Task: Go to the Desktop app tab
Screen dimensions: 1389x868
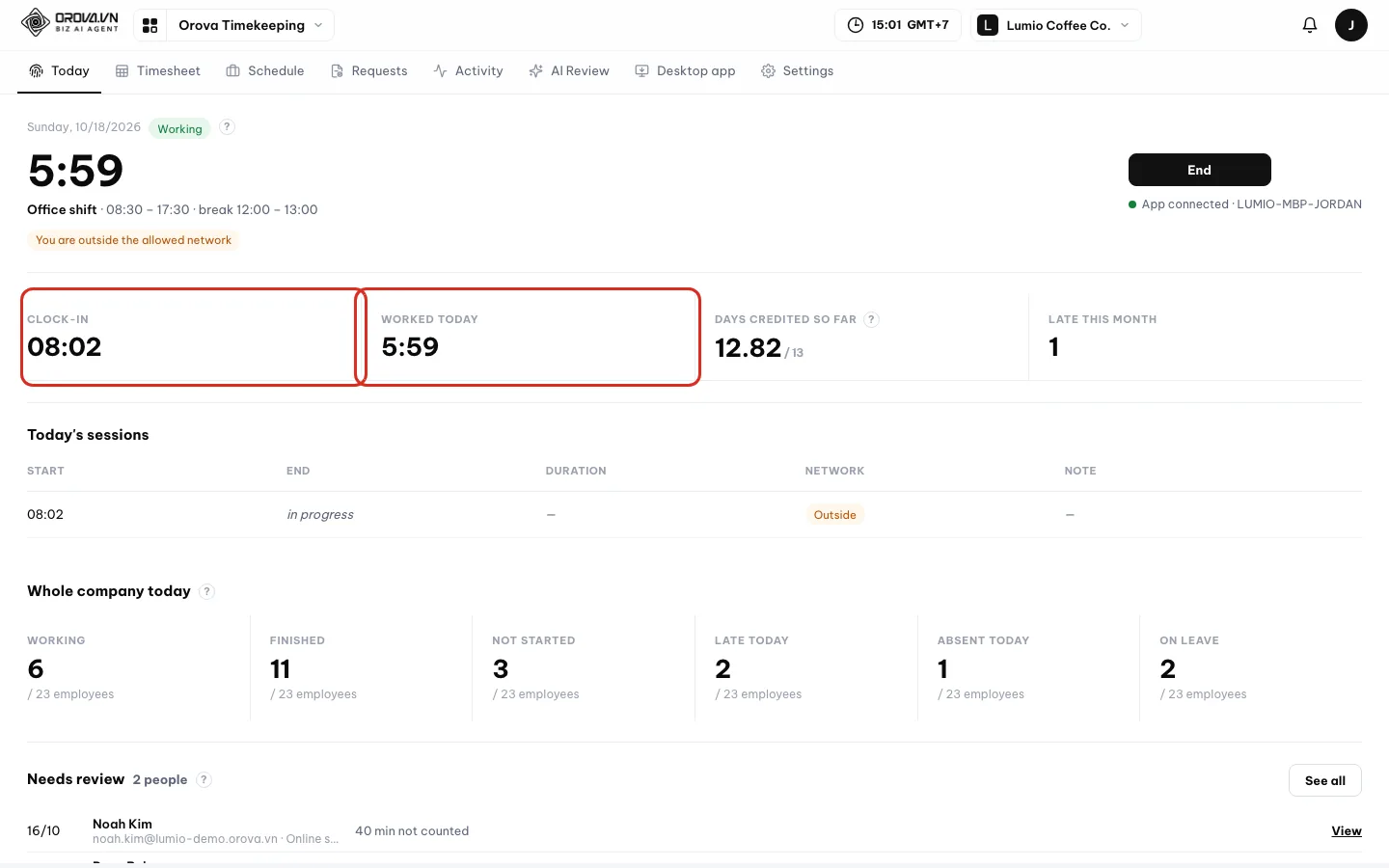Action: (x=685, y=71)
